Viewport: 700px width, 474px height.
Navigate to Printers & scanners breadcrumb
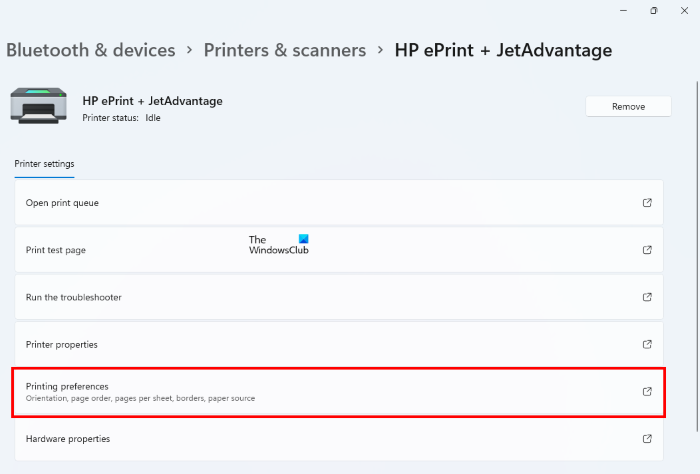[x=285, y=49]
